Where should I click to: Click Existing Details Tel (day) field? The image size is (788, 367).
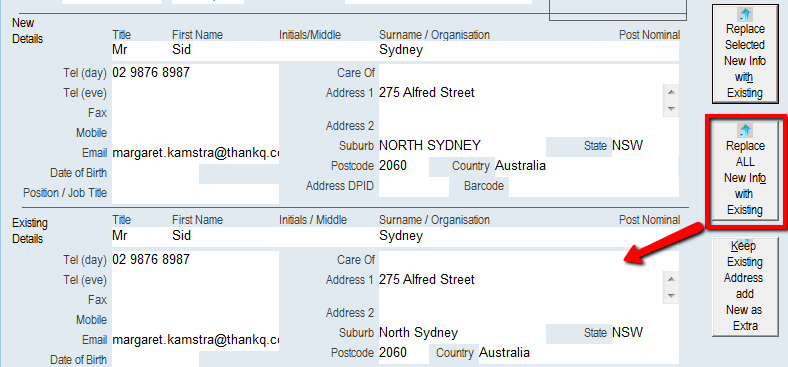[195, 260]
